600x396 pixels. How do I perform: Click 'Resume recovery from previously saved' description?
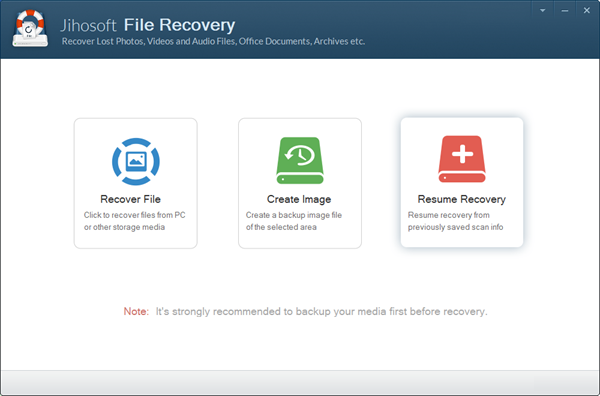455,221
